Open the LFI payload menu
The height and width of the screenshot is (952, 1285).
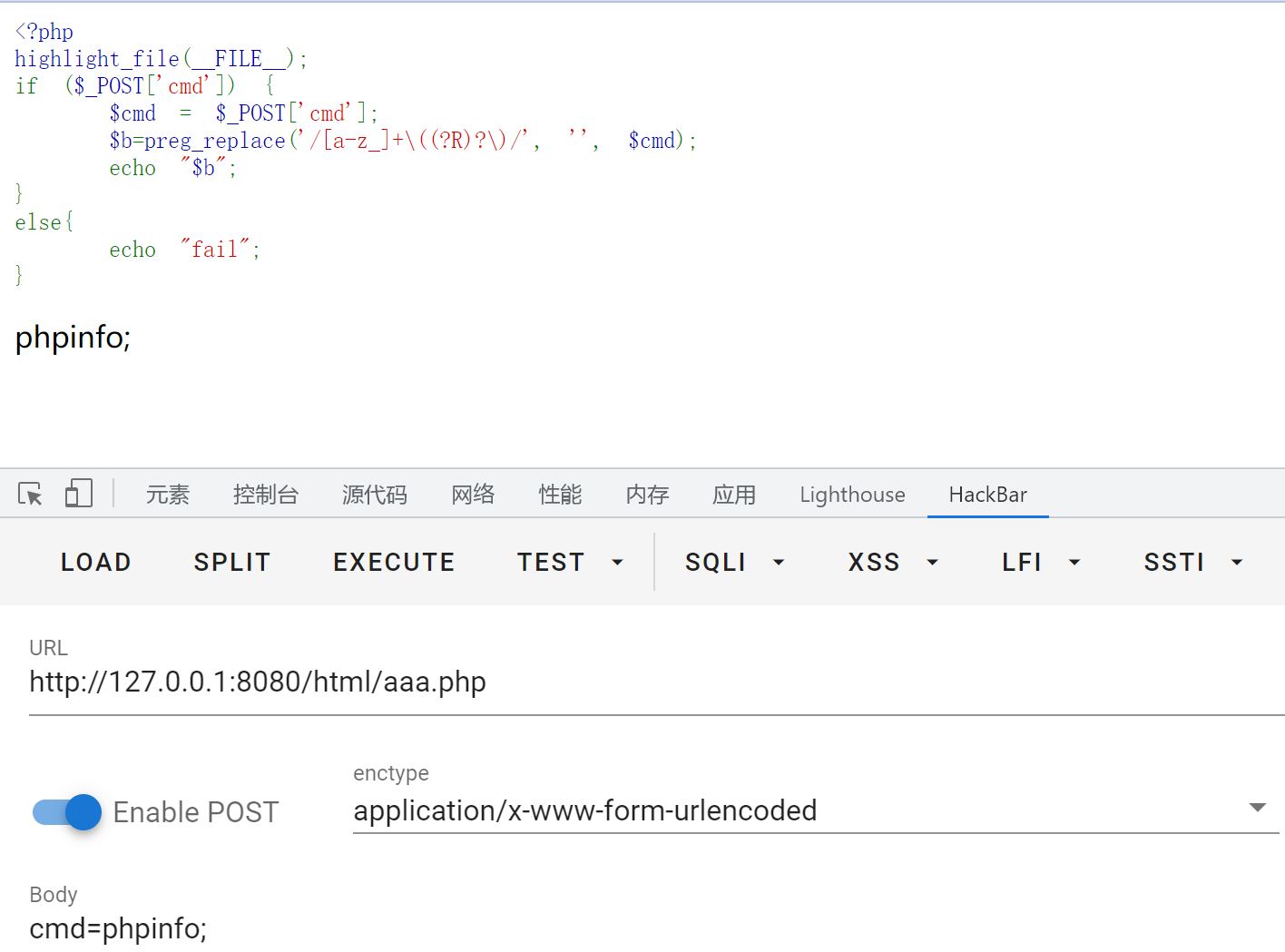1040,563
